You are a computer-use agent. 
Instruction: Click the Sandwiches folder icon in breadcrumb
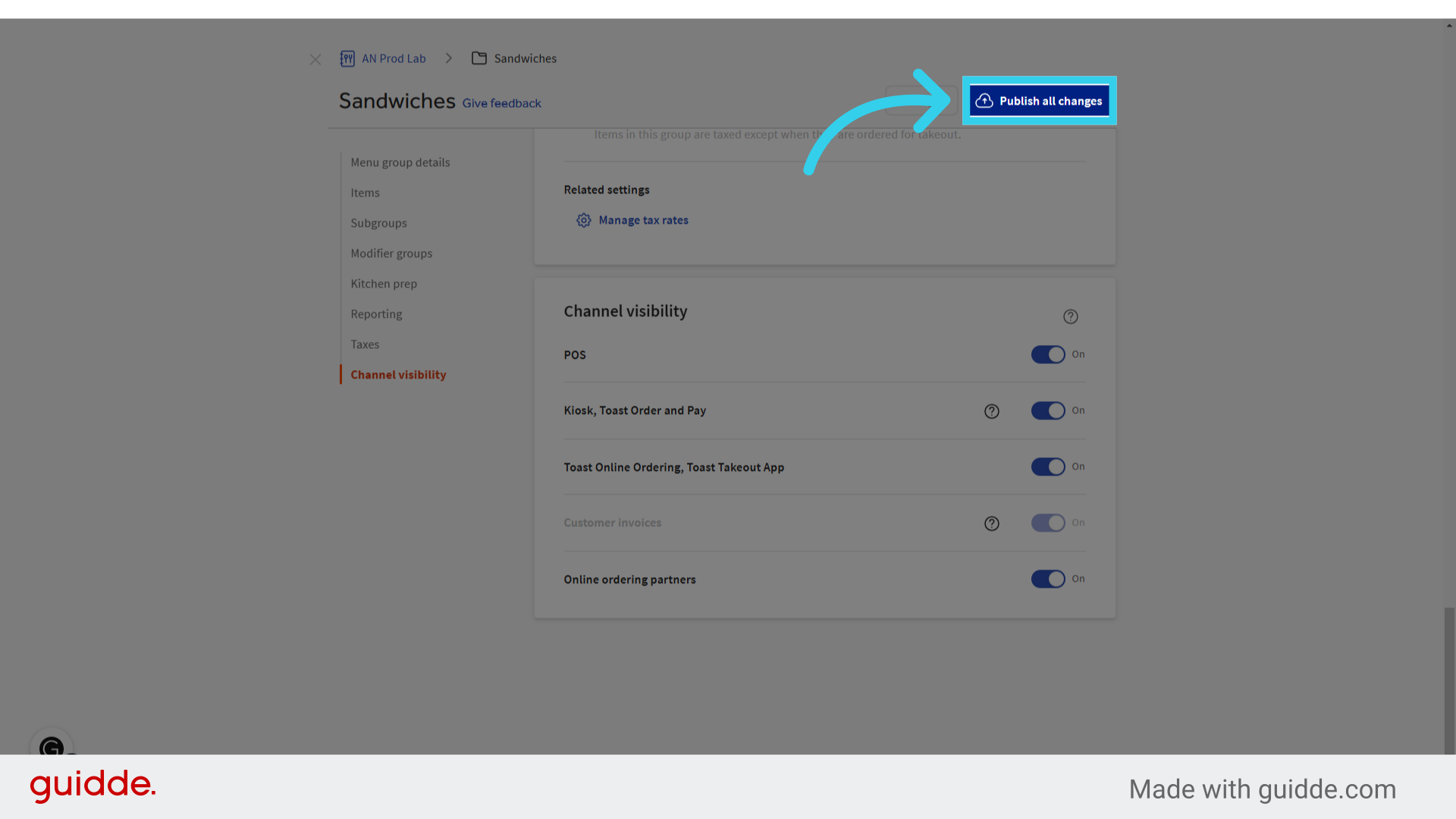click(x=479, y=58)
